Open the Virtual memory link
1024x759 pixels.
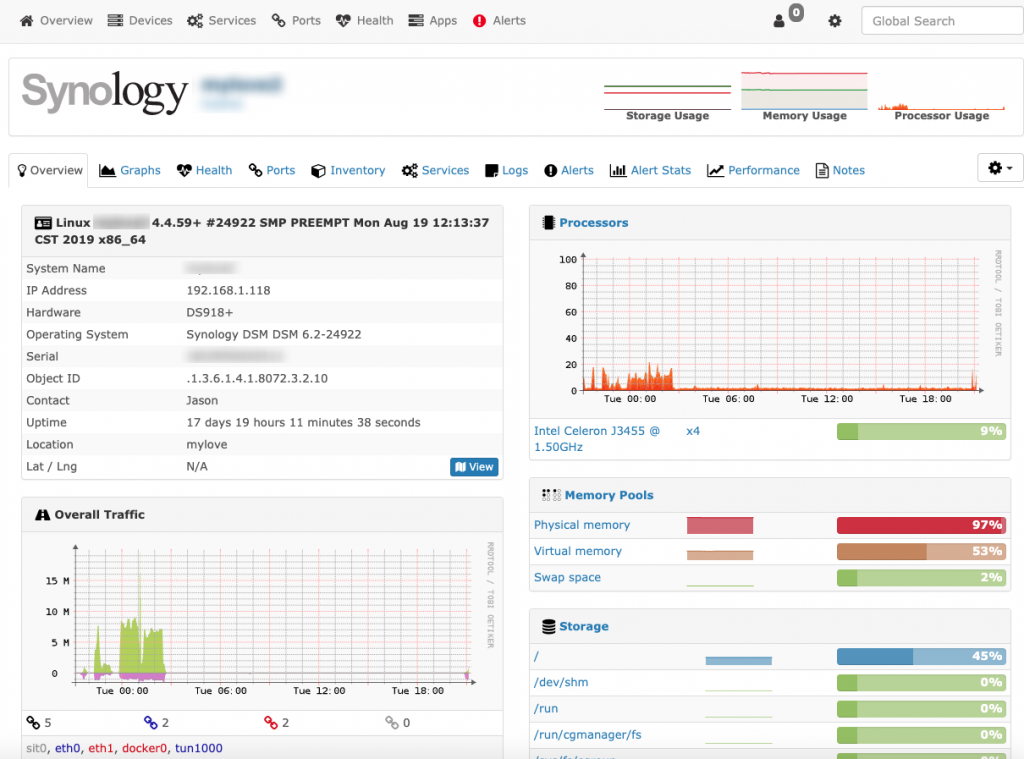[578, 551]
